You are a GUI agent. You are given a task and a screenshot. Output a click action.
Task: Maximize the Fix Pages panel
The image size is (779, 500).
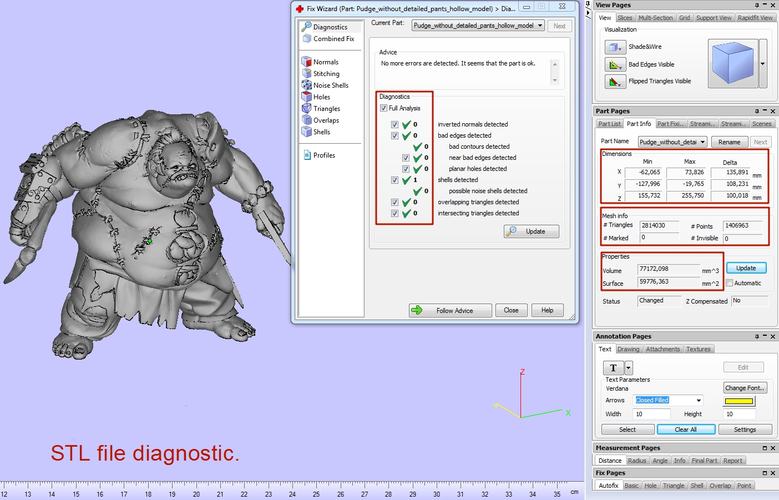tap(765, 473)
